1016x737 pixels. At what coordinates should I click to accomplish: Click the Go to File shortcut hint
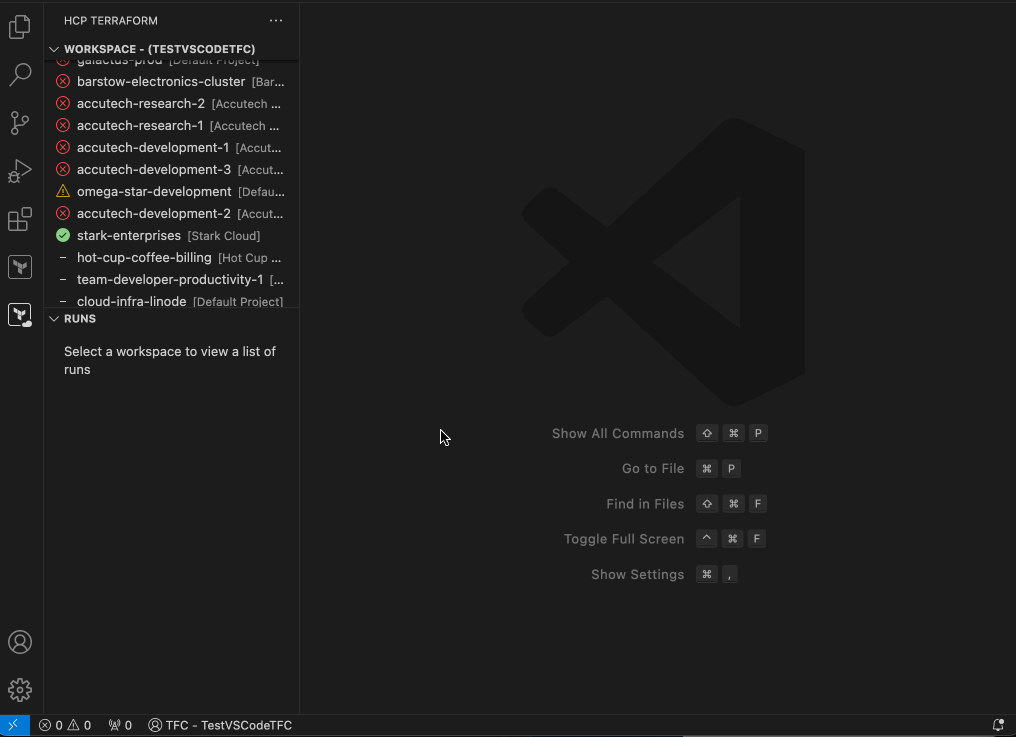(681, 469)
